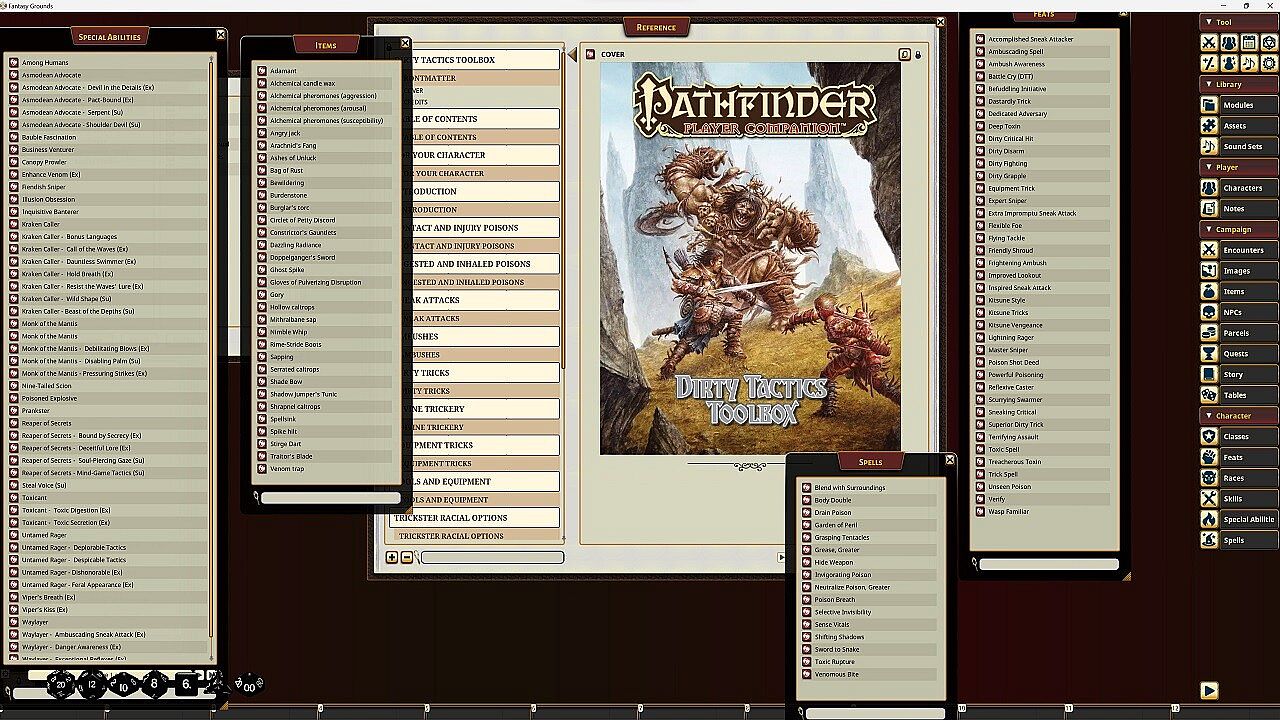Viewport: 1280px width, 720px height.
Task: Click the filter field in the Feats window
Action: tap(1048, 564)
